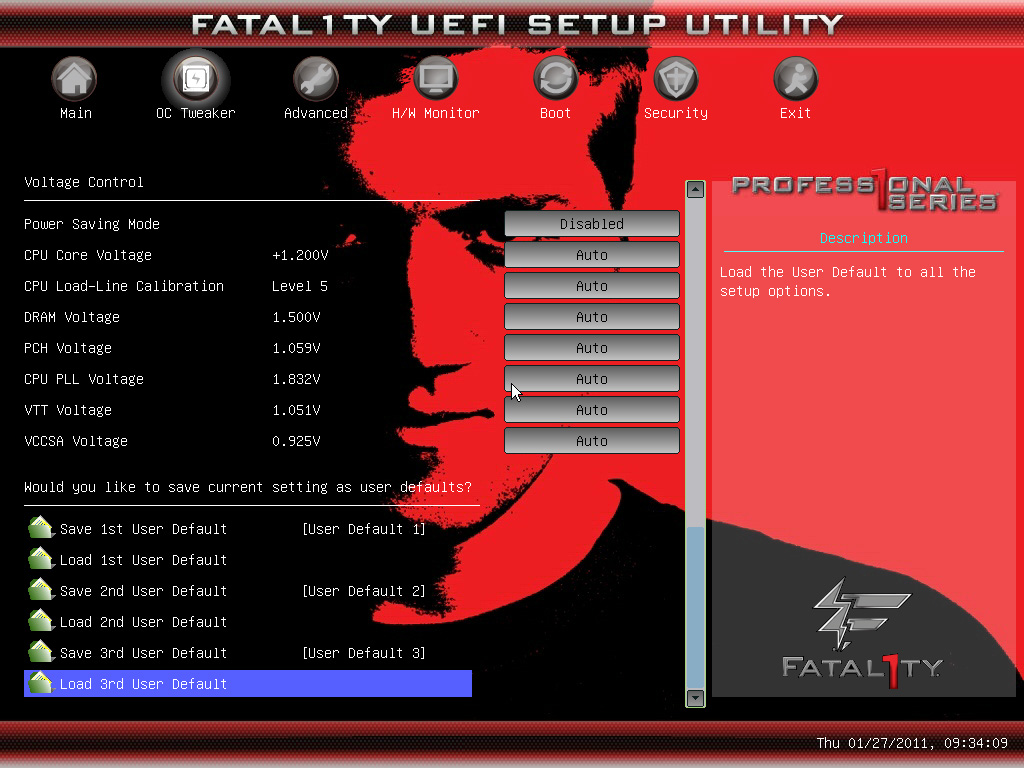Select the CPU Core Voltage label
1024x768 pixels.
pos(88,255)
